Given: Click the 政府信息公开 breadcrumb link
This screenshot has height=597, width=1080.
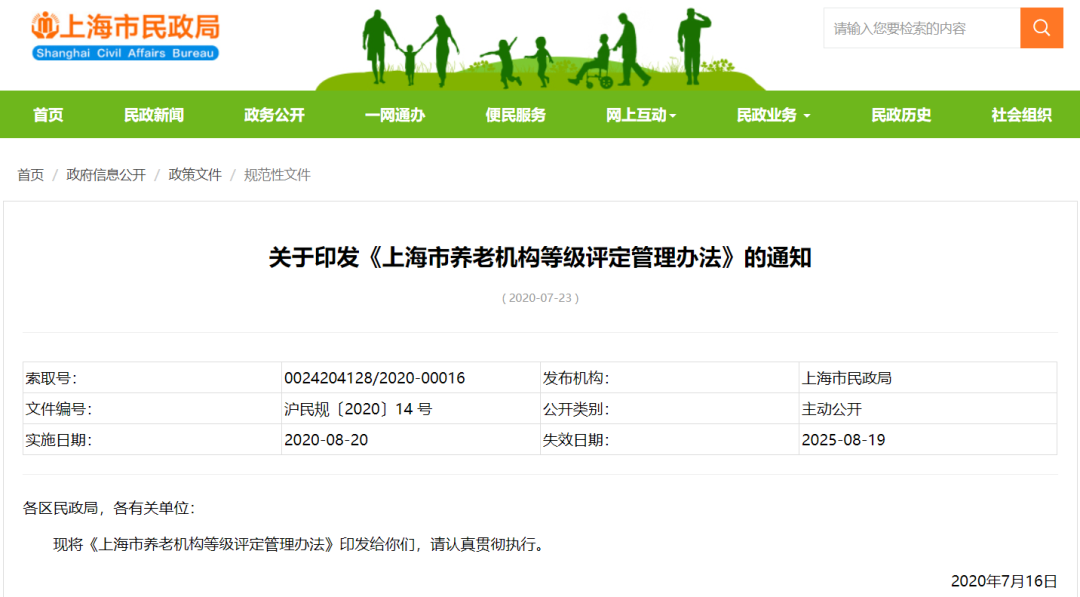Looking at the screenshot, I should click(106, 175).
